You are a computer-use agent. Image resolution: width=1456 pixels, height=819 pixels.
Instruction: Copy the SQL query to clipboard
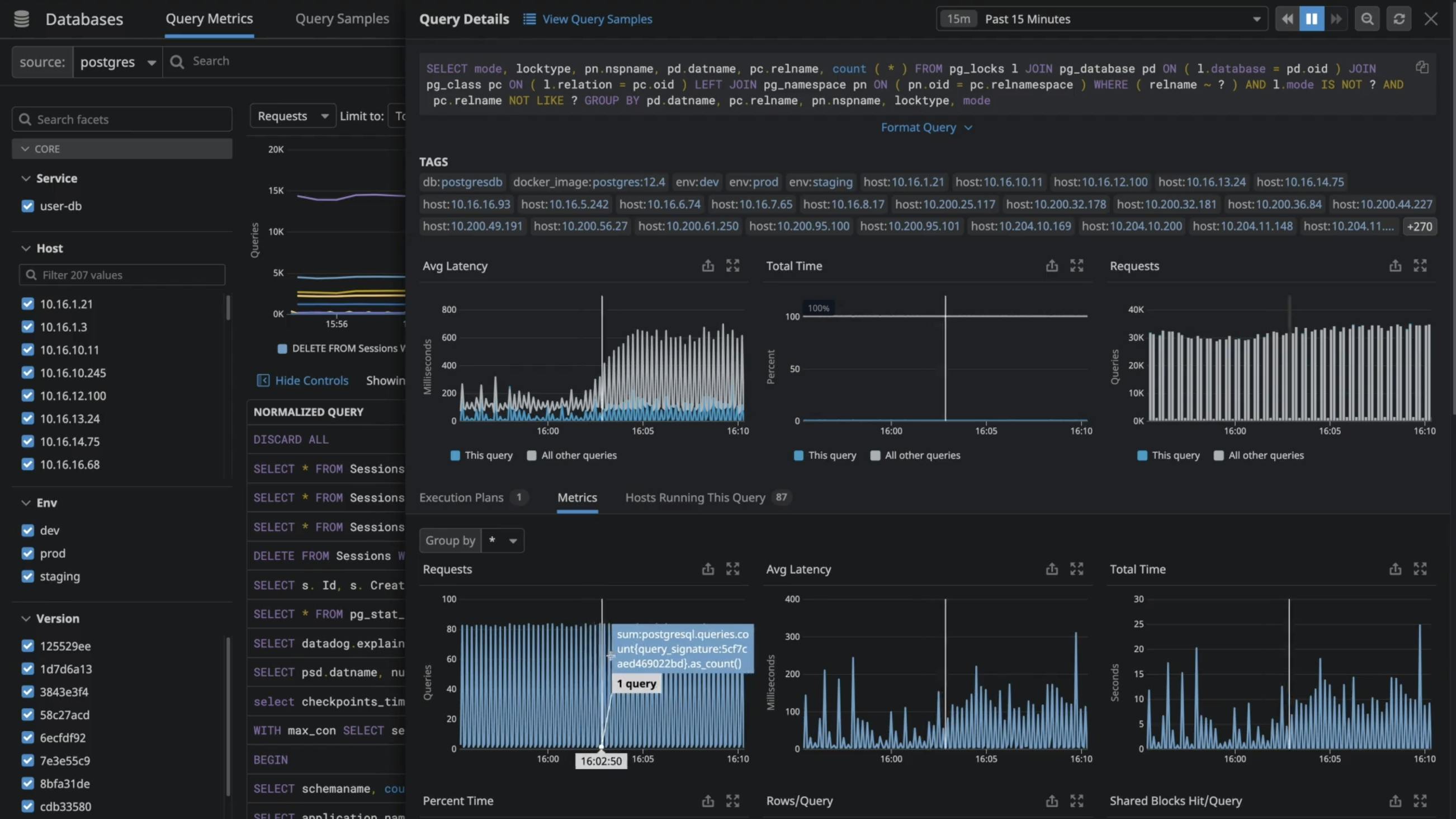pyautogui.click(x=1422, y=67)
